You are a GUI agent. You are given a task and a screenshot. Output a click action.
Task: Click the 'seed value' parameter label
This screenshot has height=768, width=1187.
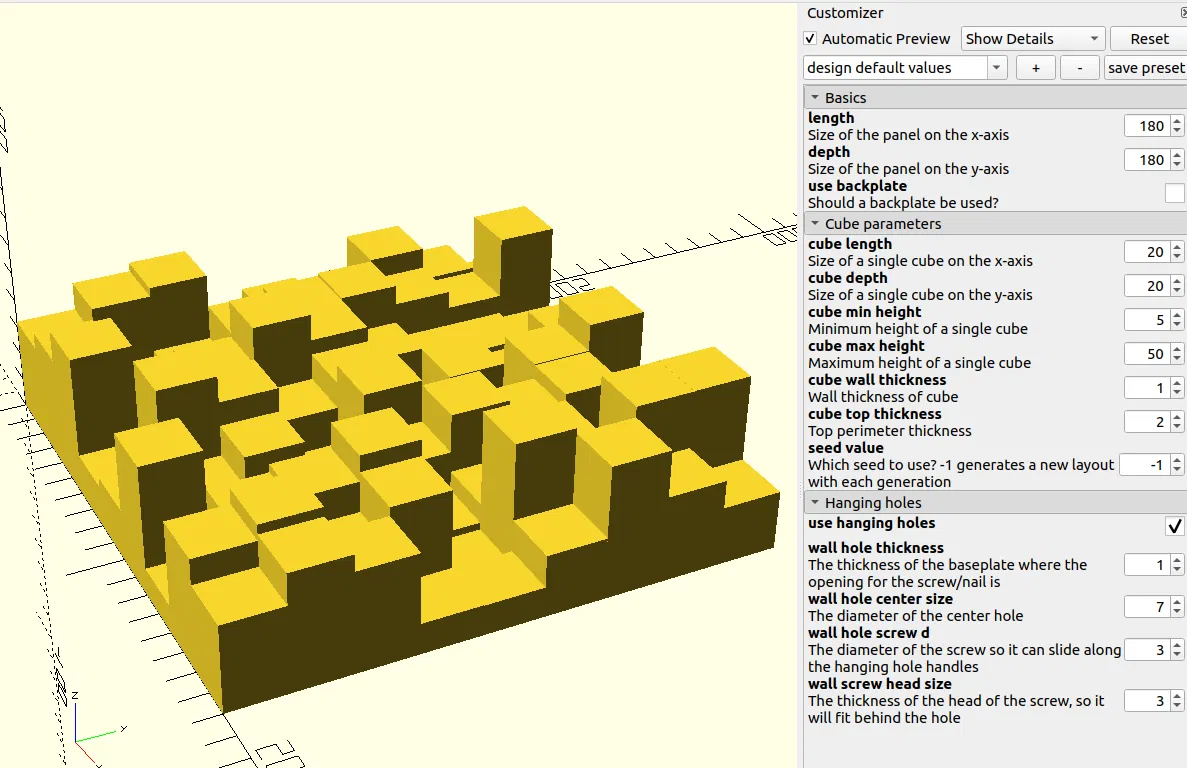coord(846,448)
